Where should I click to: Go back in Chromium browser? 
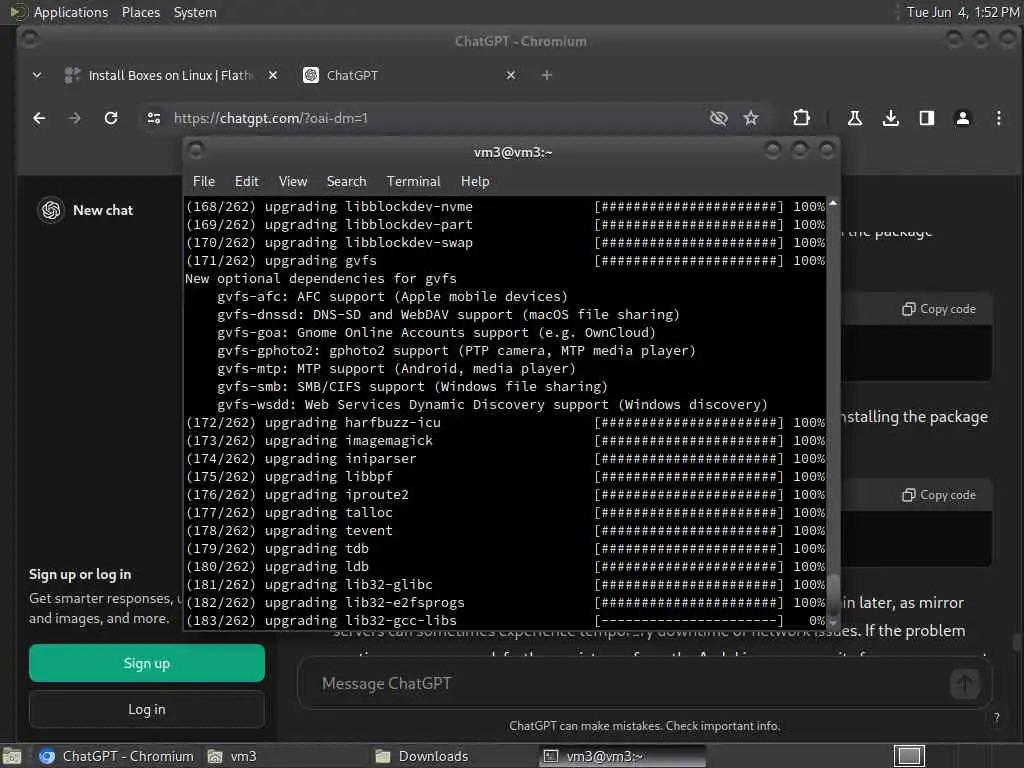click(39, 118)
